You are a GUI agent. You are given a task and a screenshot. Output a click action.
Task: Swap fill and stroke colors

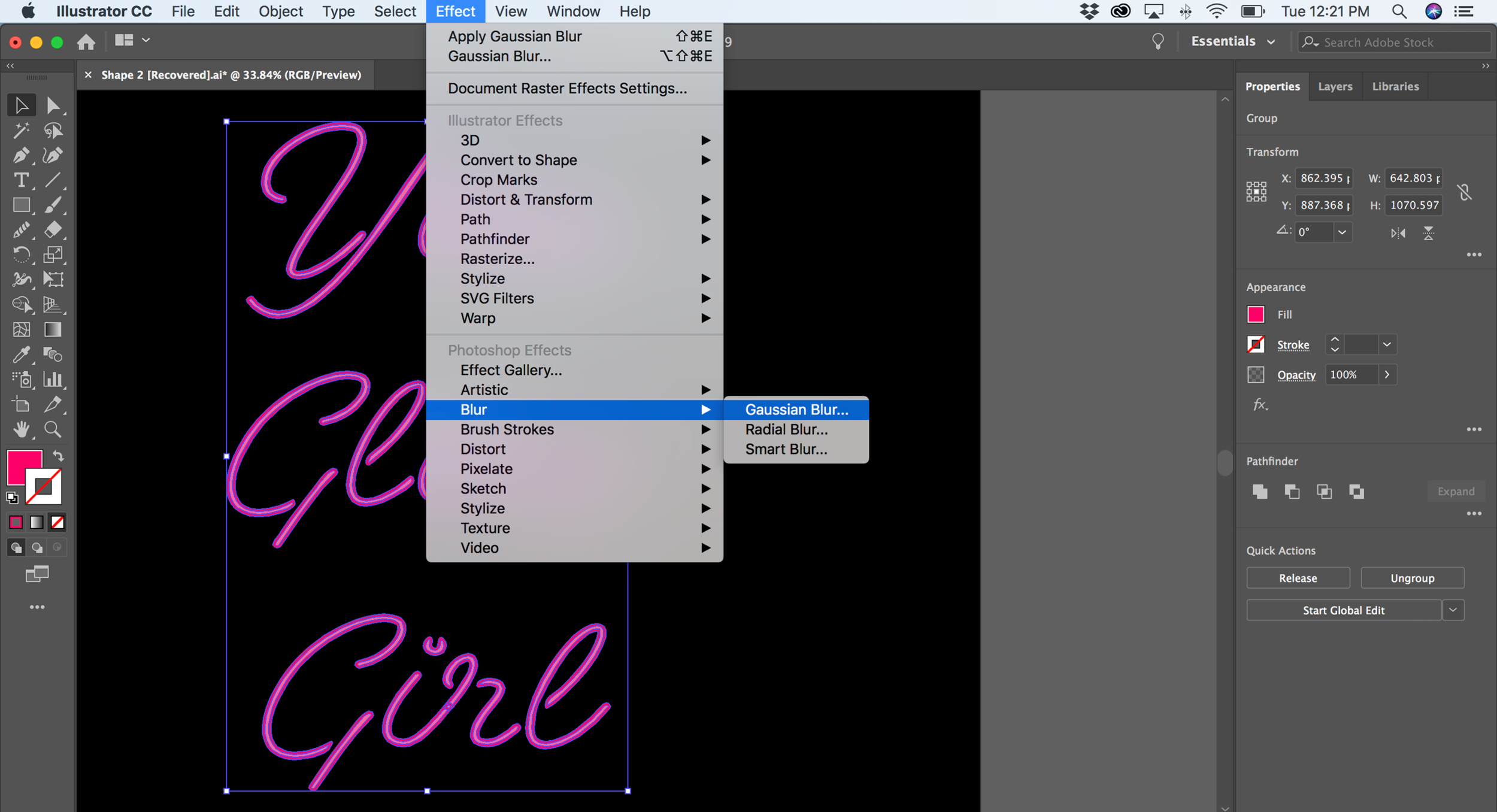(x=58, y=456)
